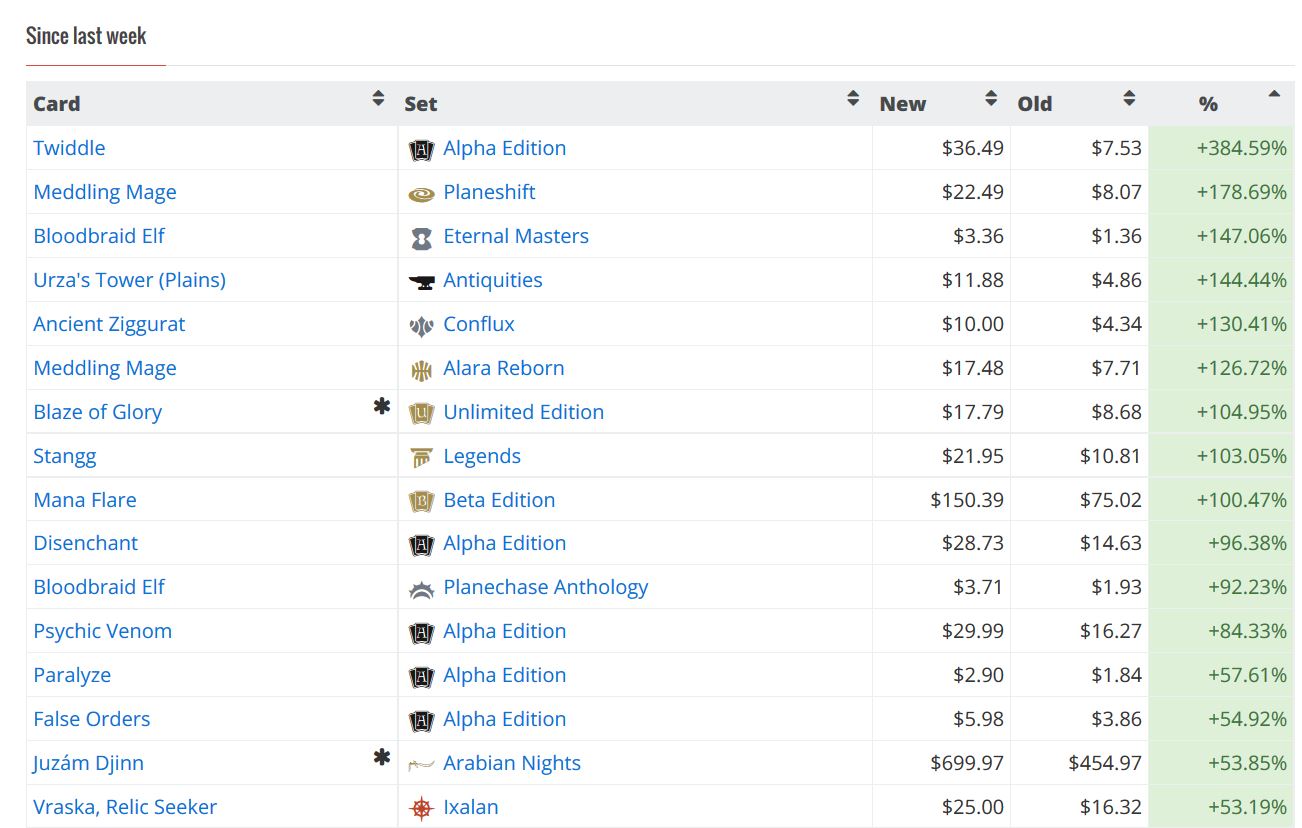Image resolution: width=1302 pixels, height=828 pixels.
Task: Click the Planeshift set symbol icon
Action: point(421,193)
